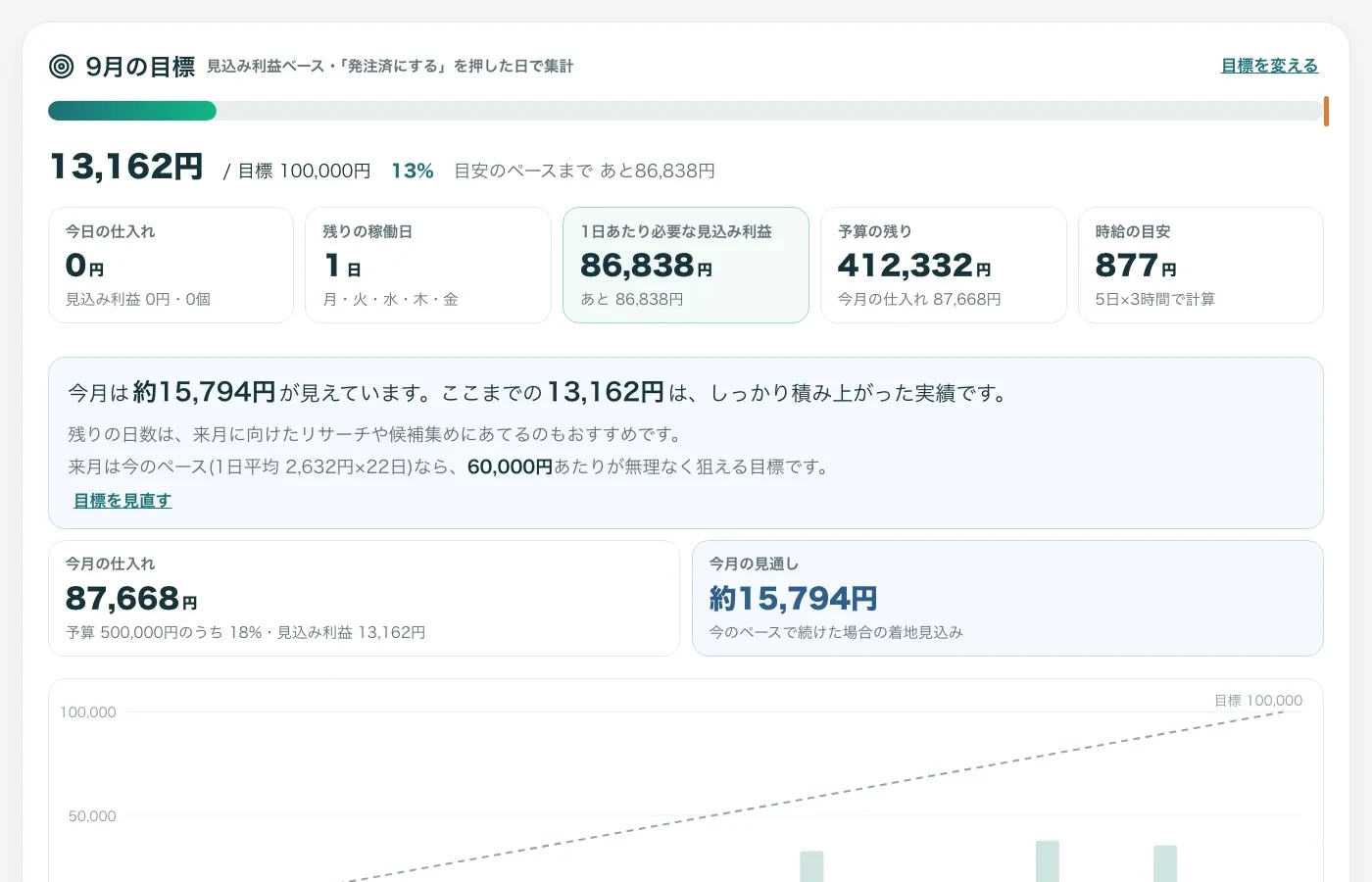Click the bold 60,000円 suggested goal
Viewport: 1372px width, 882px height.
point(511,467)
